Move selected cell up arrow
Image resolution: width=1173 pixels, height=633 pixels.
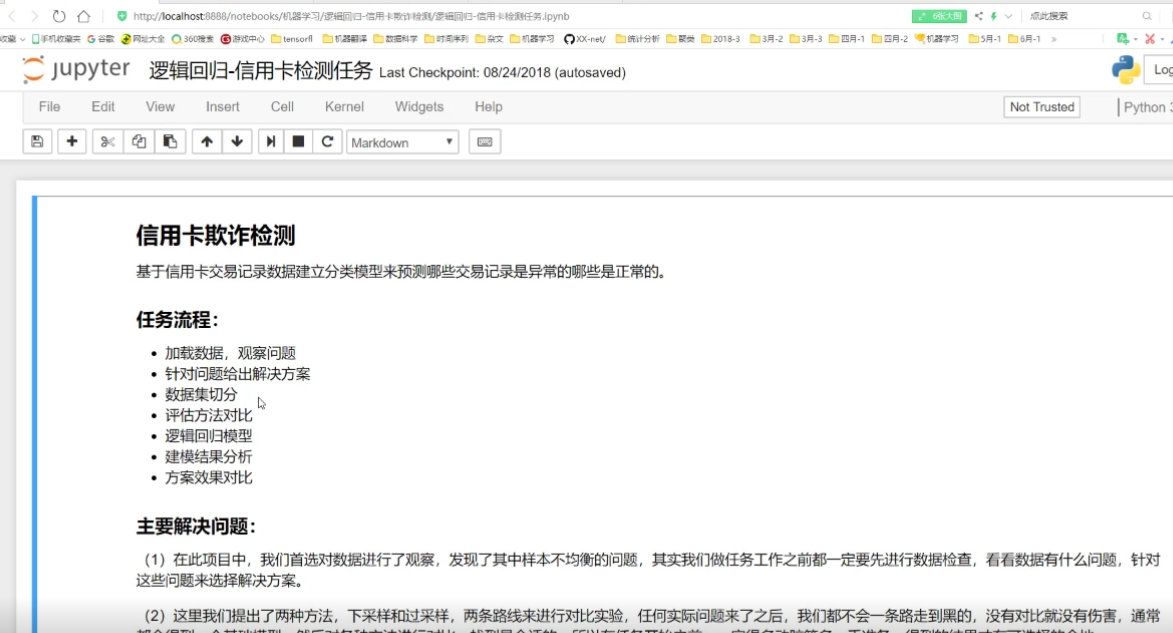(x=207, y=142)
